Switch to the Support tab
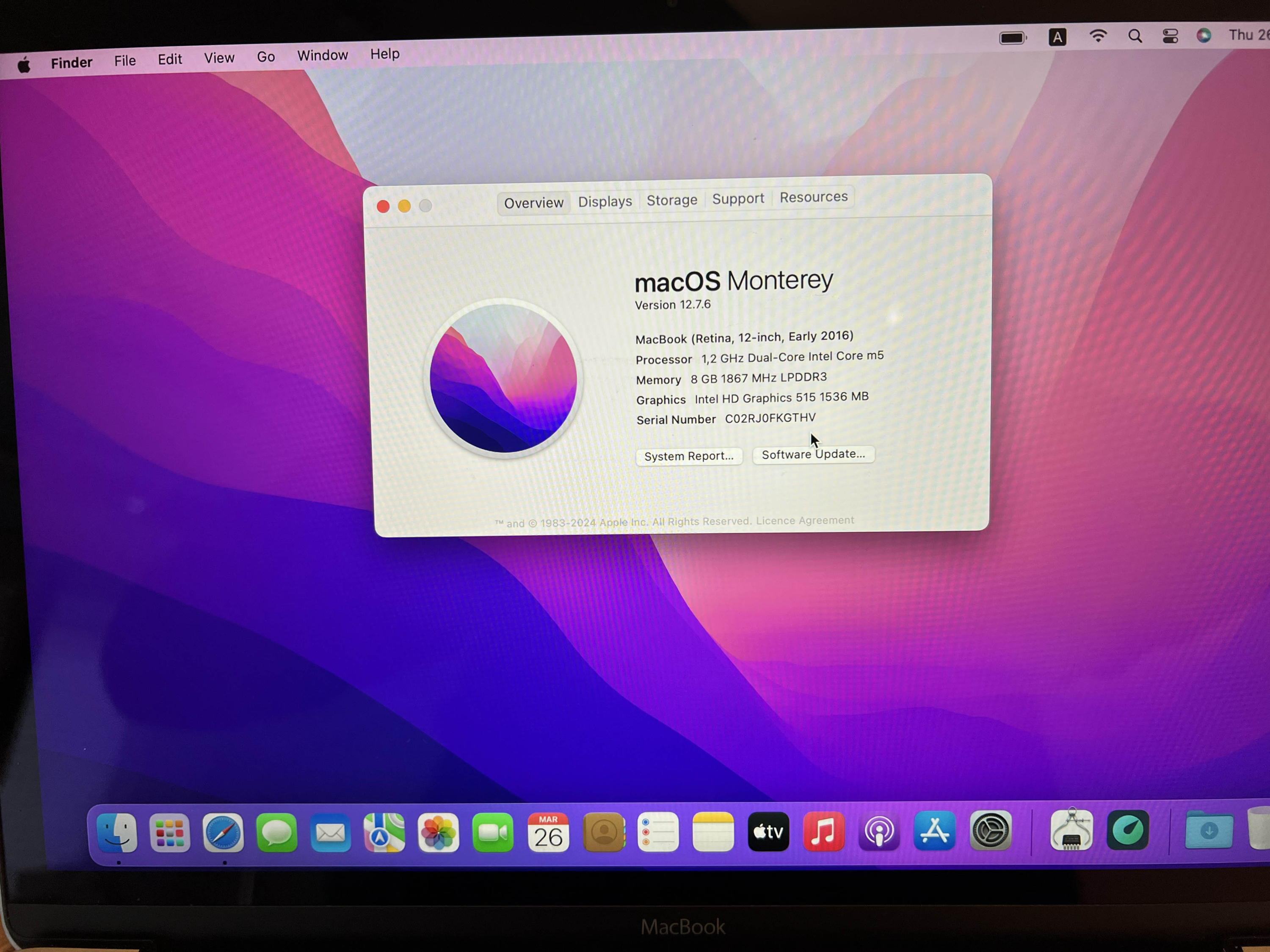This screenshot has height=952, width=1270. [x=738, y=198]
